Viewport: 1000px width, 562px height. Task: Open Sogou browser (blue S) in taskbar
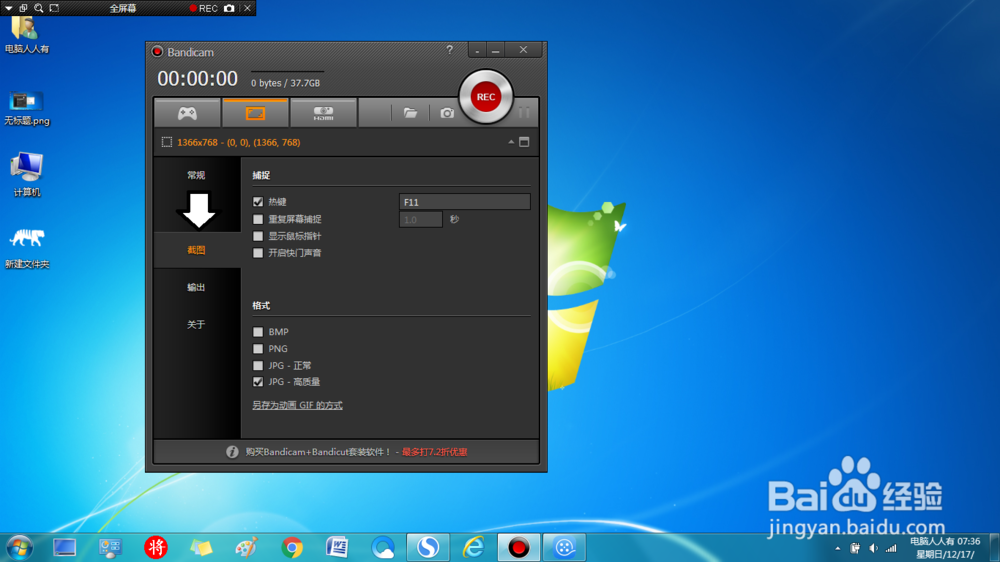coord(428,547)
